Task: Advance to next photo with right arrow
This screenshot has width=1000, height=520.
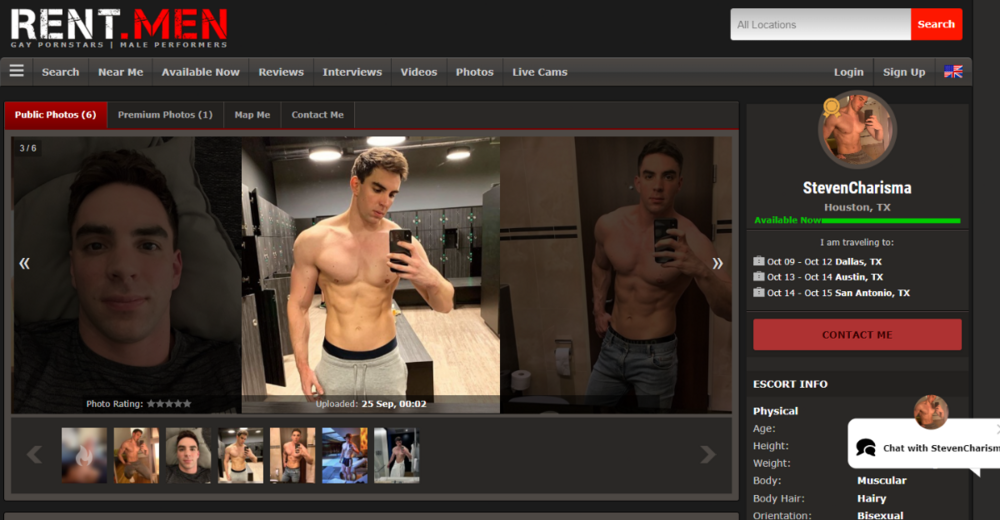Action: click(717, 263)
